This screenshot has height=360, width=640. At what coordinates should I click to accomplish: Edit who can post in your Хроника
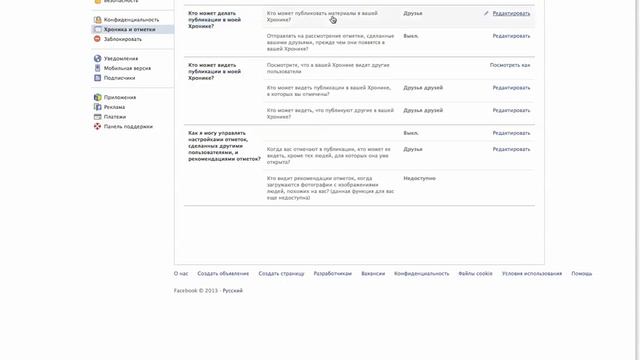[x=511, y=13]
